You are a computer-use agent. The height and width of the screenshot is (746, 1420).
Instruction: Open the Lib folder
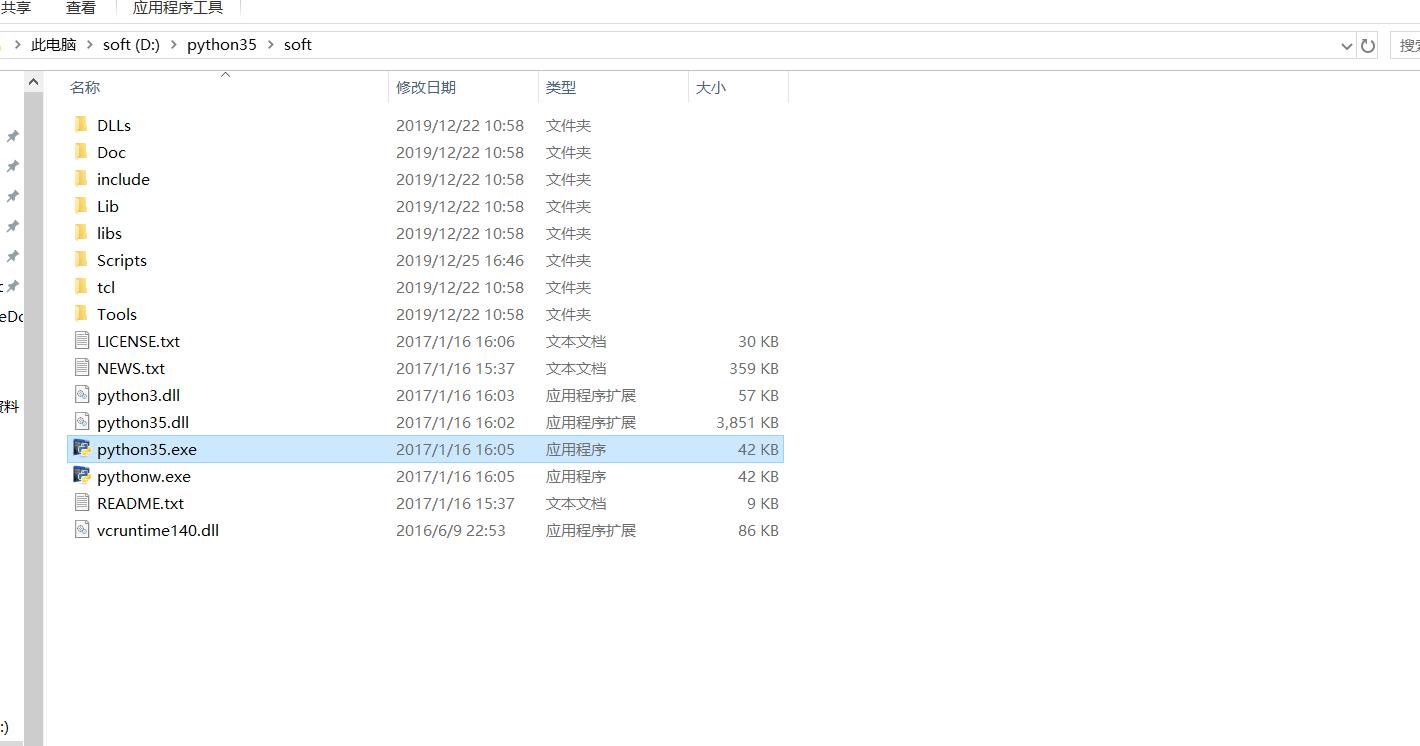point(107,206)
